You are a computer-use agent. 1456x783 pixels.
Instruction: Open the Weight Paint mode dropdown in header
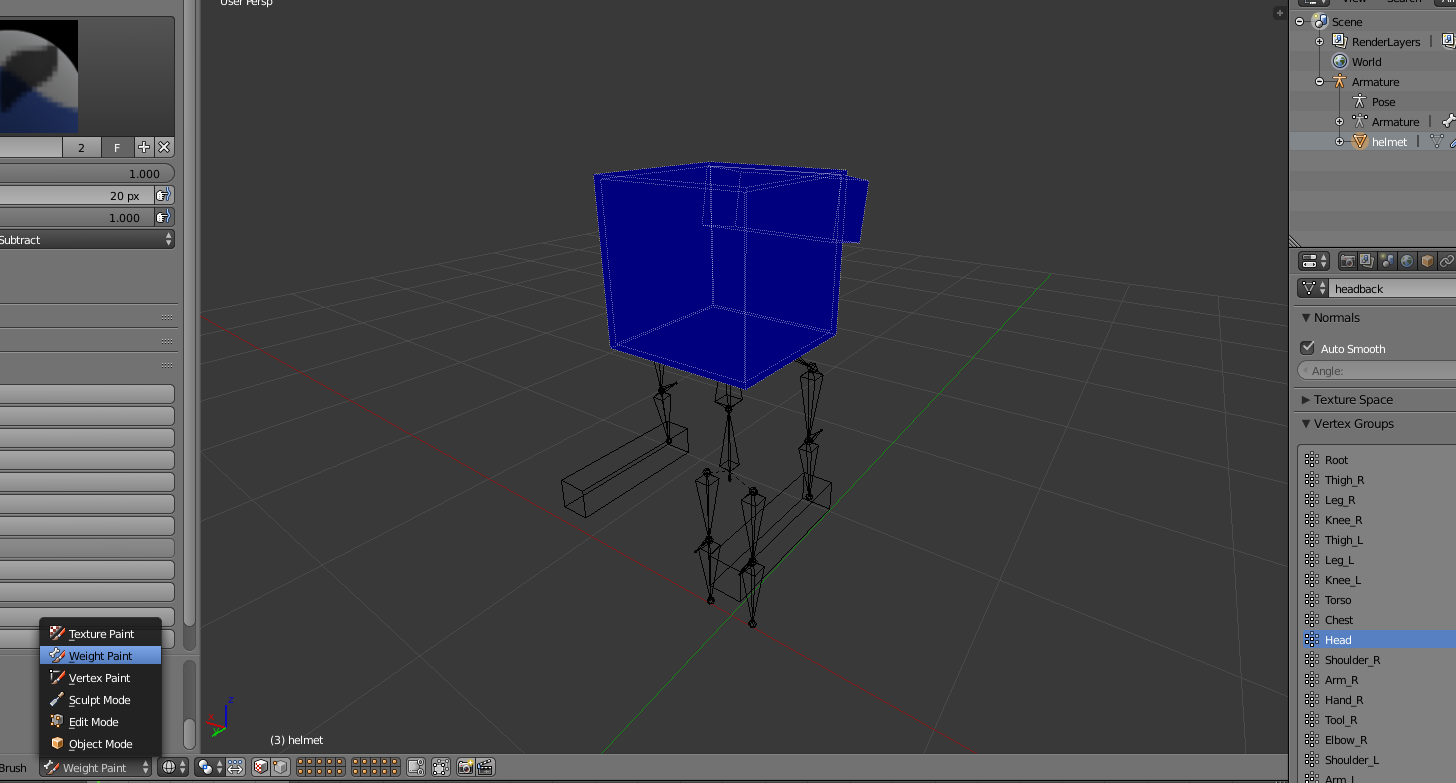point(96,768)
